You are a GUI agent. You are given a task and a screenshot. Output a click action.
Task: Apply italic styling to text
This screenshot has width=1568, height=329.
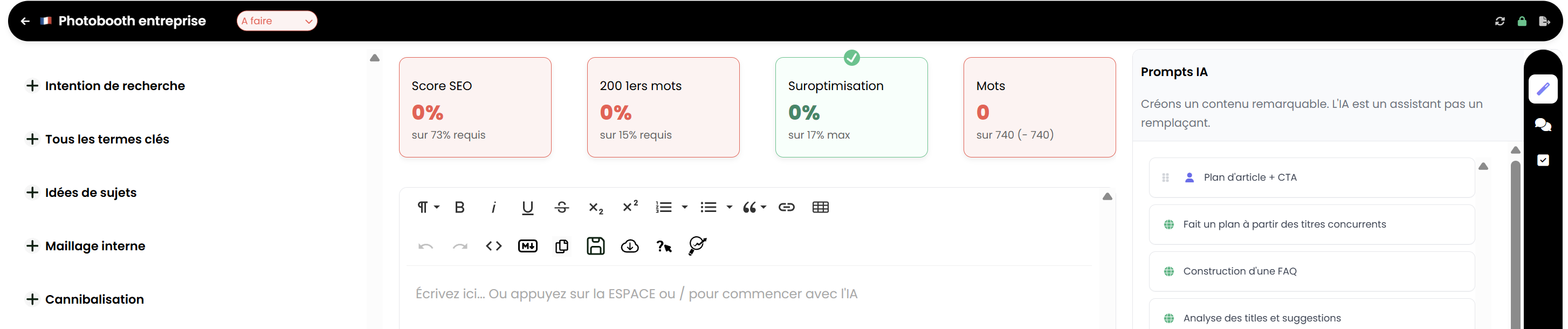coord(494,207)
